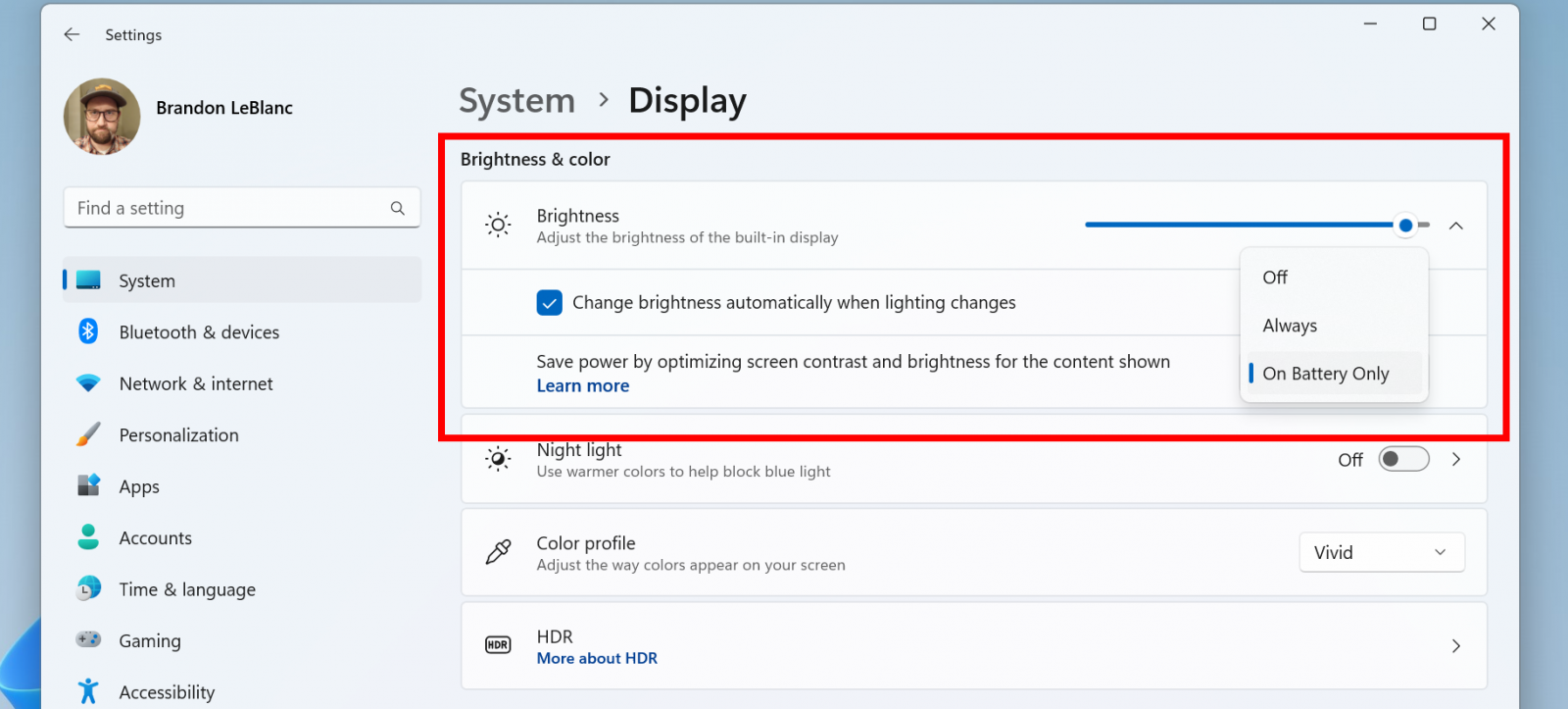This screenshot has width=1568, height=709.
Task: Click the Night light row label
Action: click(x=579, y=450)
